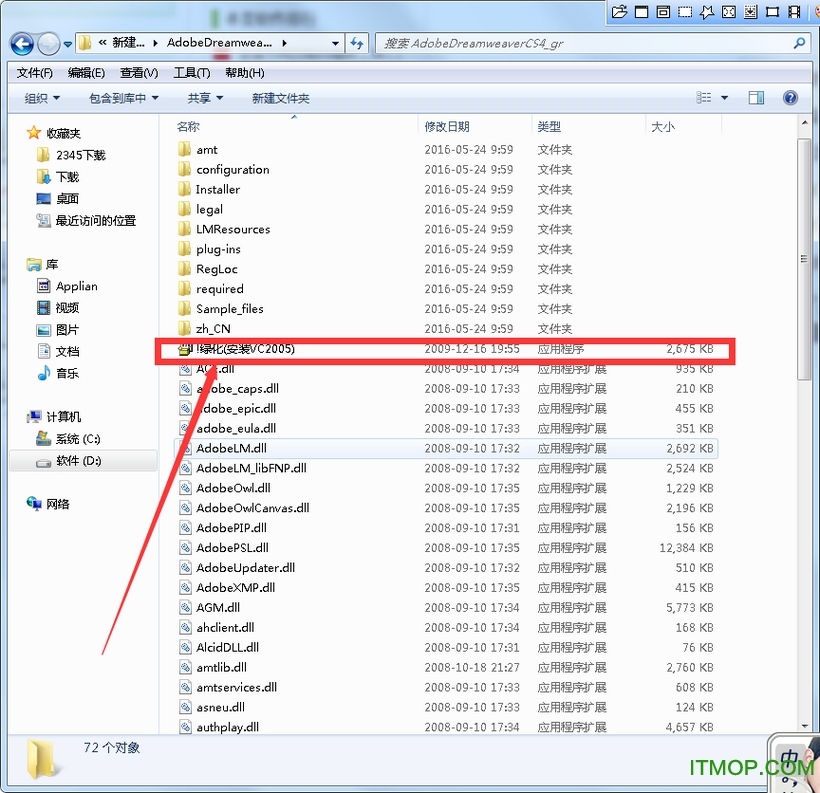Click the change view icon
This screenshot has height=793, width=820.
click(704, 98)
